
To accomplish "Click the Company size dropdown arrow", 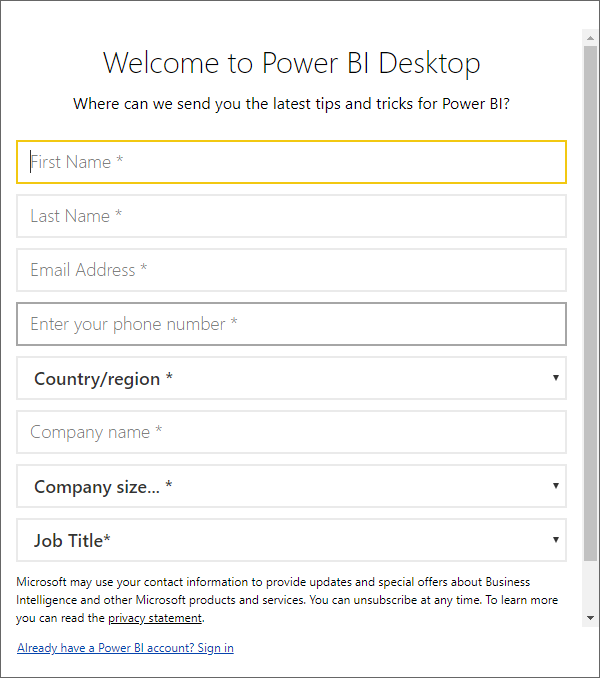I will pos(556,486).
